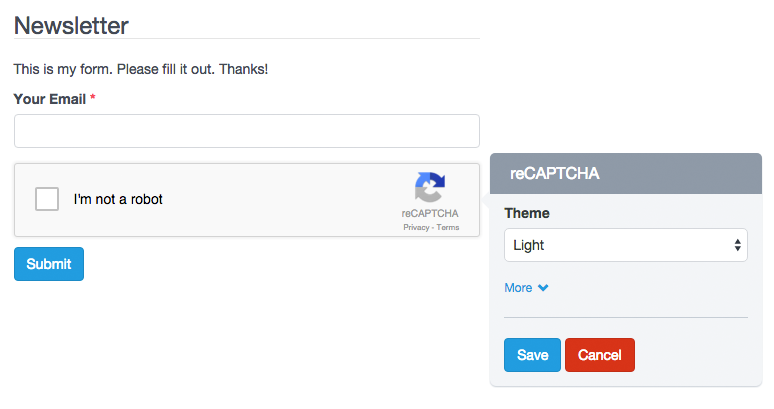Screen dimensions: 774x409
Task: Open the reCAPTCHA Privacy link
Action: coord(416,228)
